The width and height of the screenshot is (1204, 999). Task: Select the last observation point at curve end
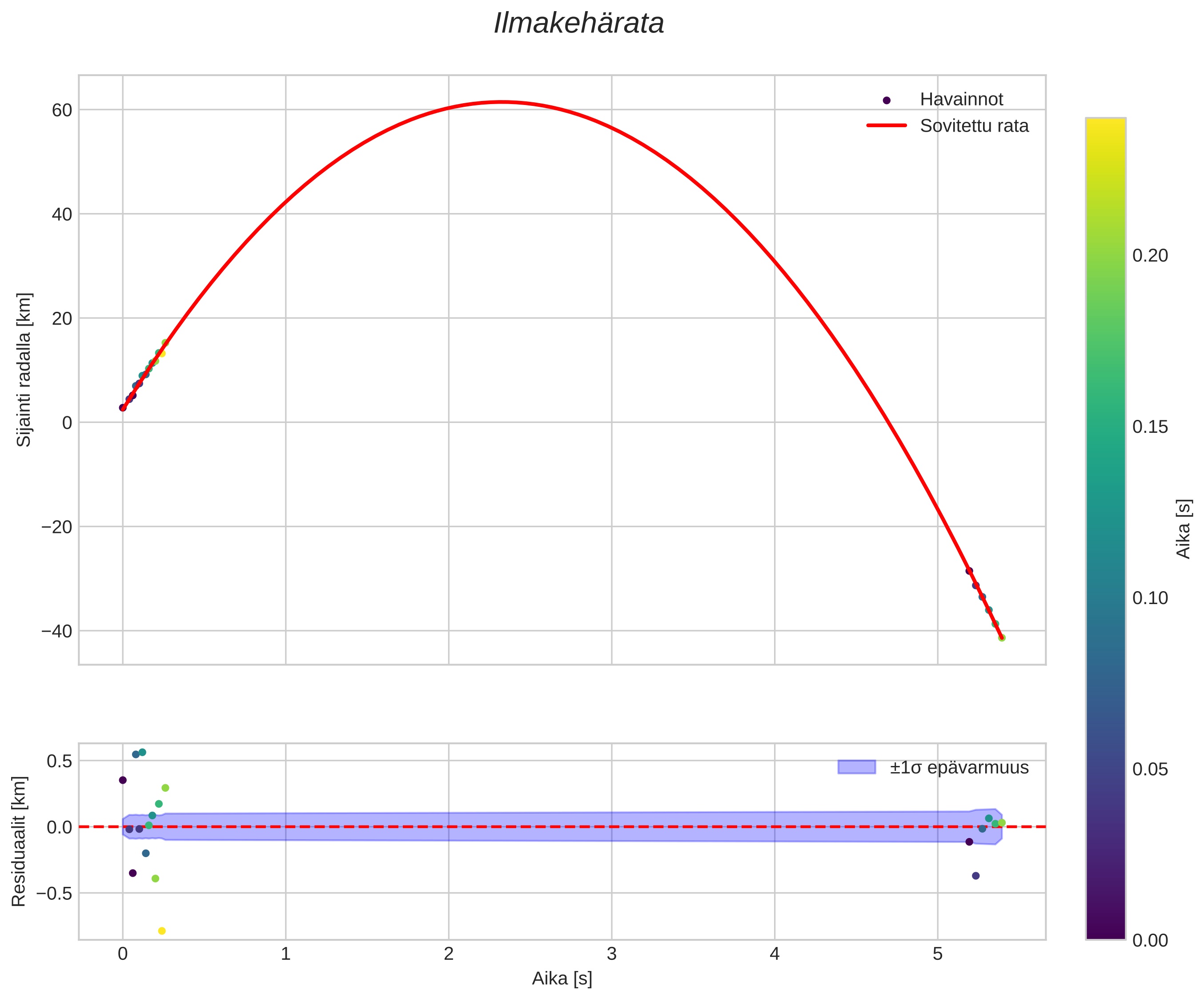coord(1002,638)
